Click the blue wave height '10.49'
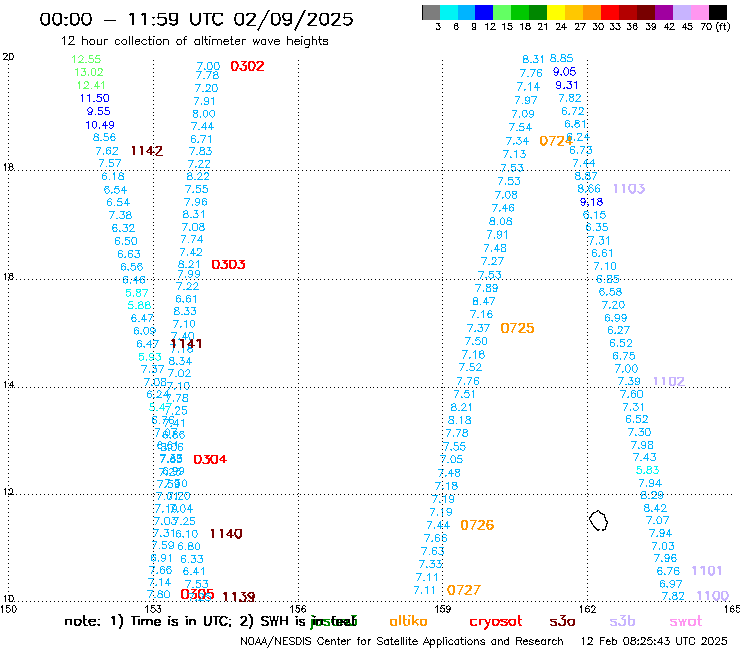Viewport: 740px width, 650px height. click(100, 125)
